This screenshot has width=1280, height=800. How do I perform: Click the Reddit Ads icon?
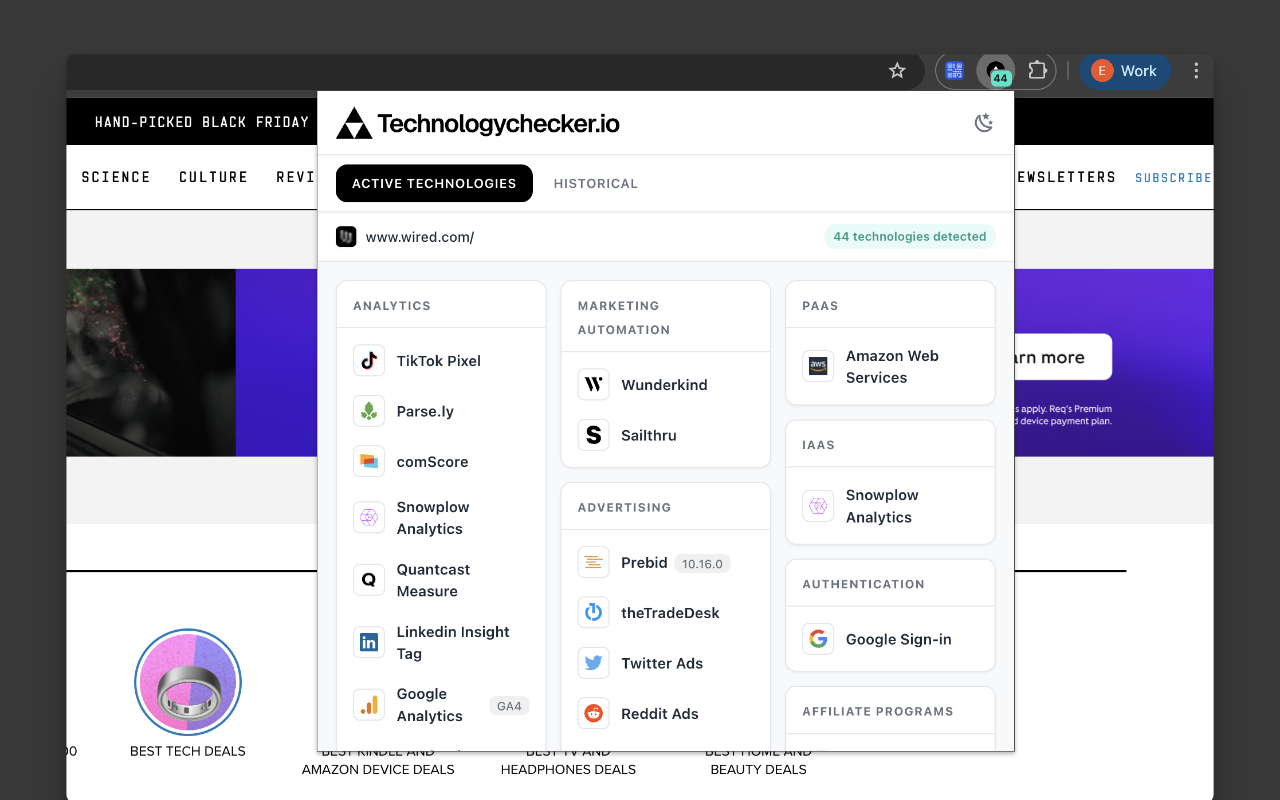pyautogui.click(x=594, y=714)
